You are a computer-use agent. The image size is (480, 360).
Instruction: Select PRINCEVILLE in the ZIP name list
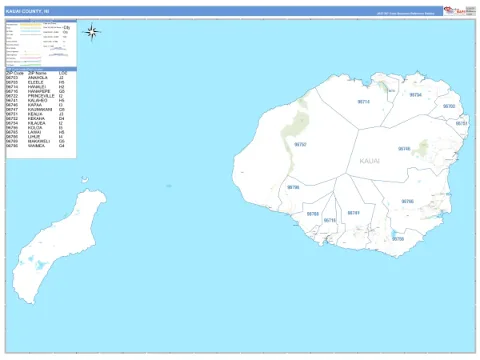point(41,96)
